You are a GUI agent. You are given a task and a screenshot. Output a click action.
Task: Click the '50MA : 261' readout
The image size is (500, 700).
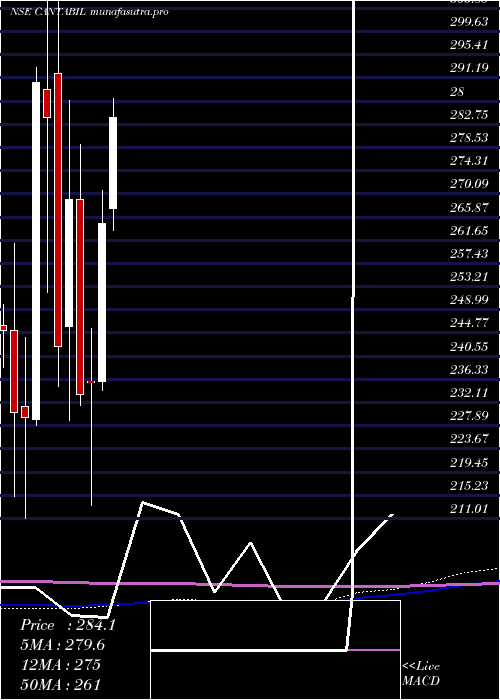60,684
